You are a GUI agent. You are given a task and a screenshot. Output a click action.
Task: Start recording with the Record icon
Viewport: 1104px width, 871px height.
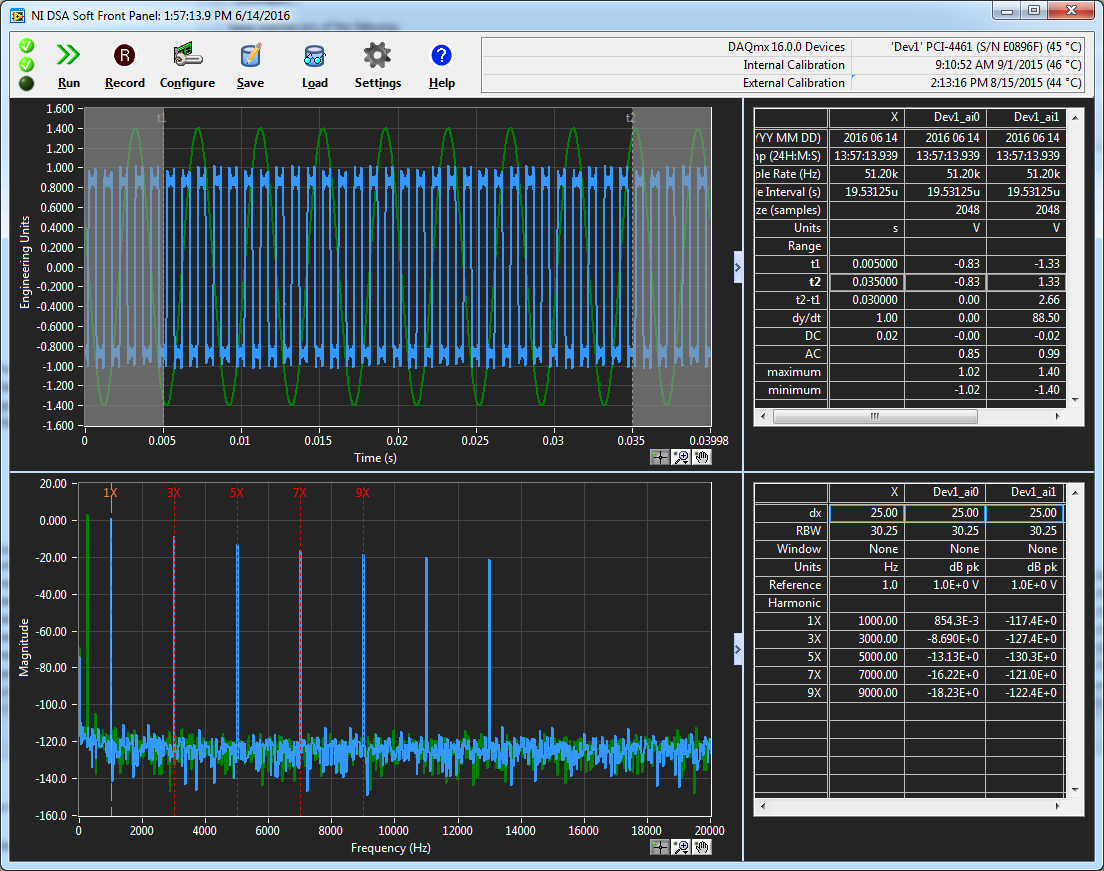(124, 56)
